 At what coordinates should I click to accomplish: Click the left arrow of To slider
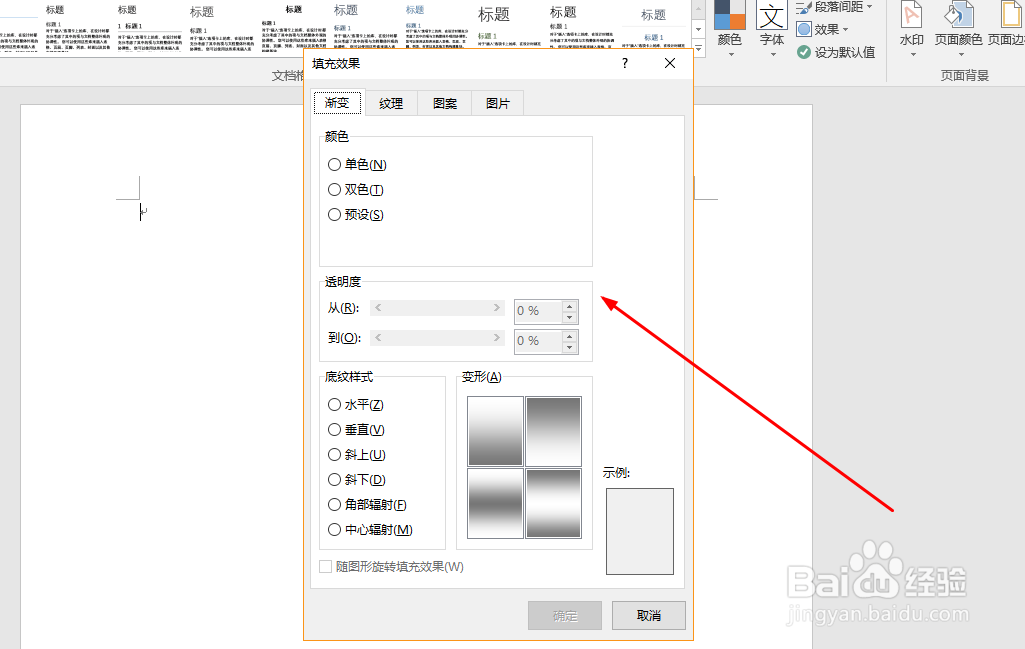point(378,338)
